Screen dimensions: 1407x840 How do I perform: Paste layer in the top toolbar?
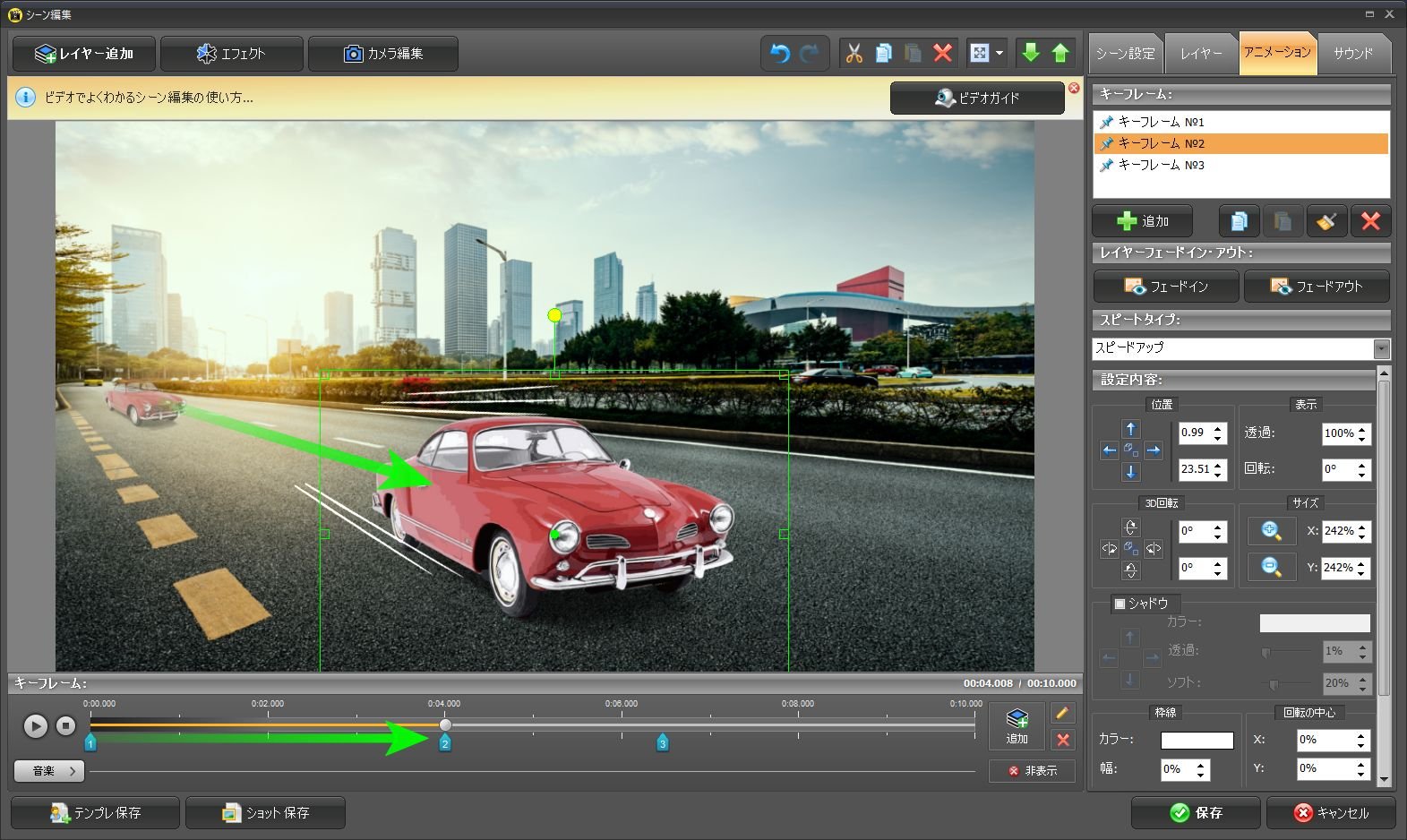coord(913,54)
